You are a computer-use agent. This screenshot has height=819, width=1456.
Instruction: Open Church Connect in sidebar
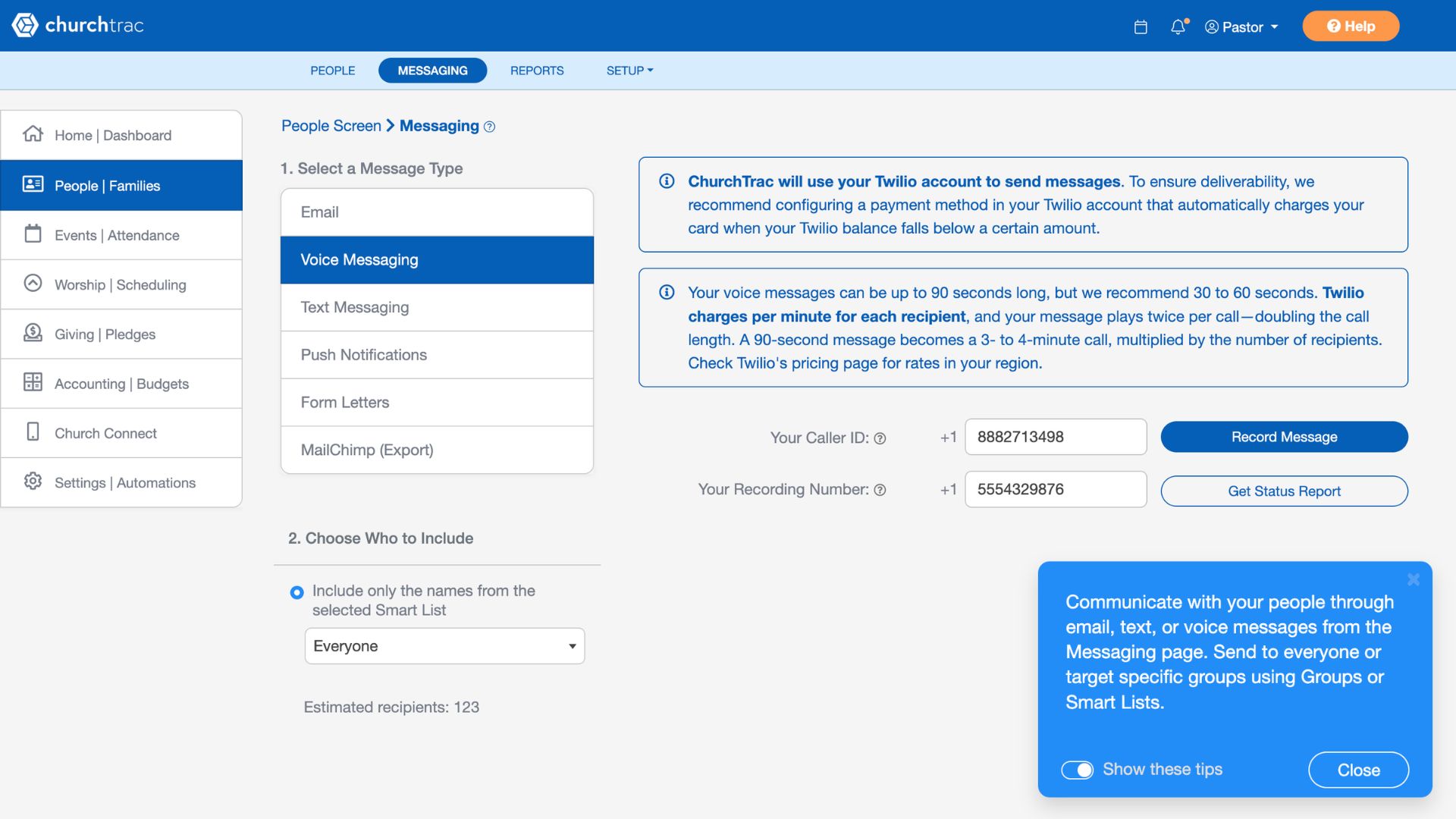point(121,433)
